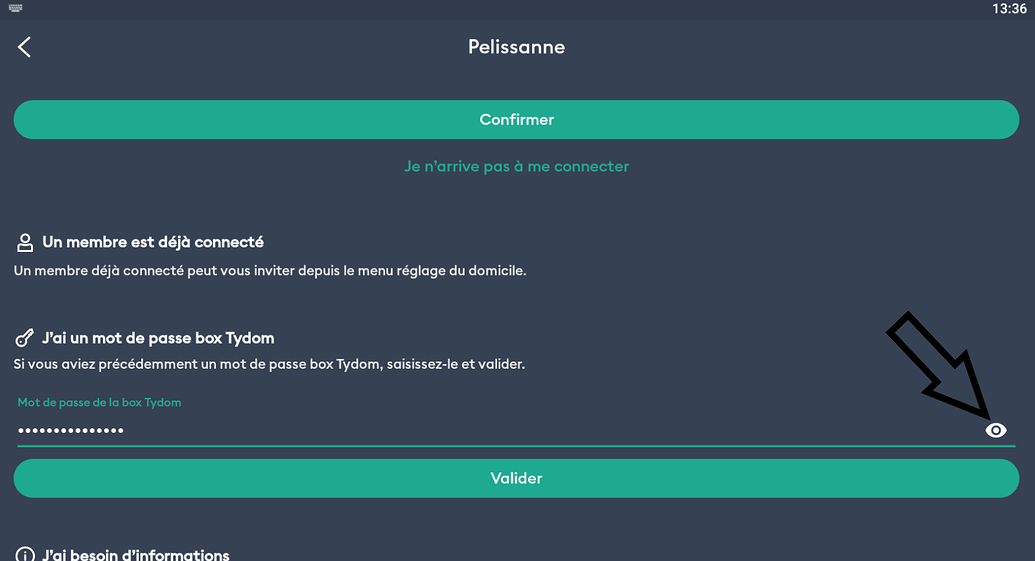Expand the "J'ai besoin d'informations" section
The width and height of the screenshot is (1035, 561).
136,555
